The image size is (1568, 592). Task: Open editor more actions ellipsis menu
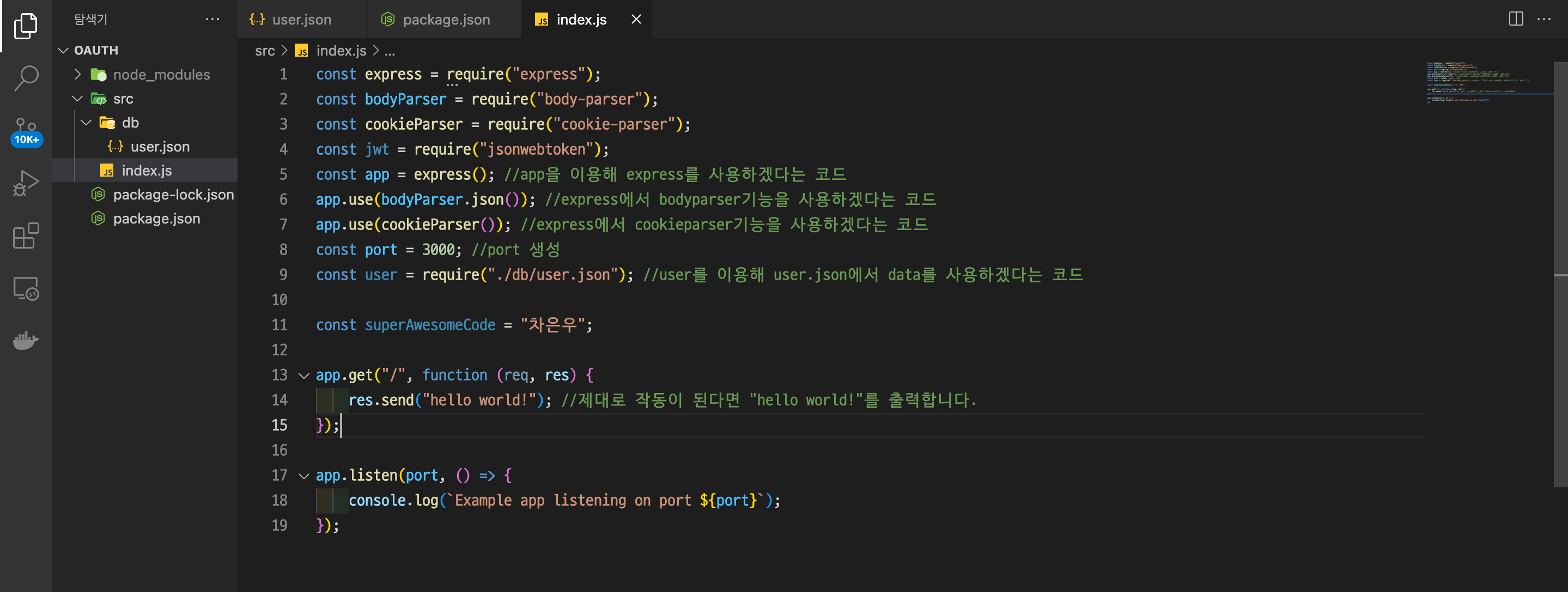click(1544, 19)
